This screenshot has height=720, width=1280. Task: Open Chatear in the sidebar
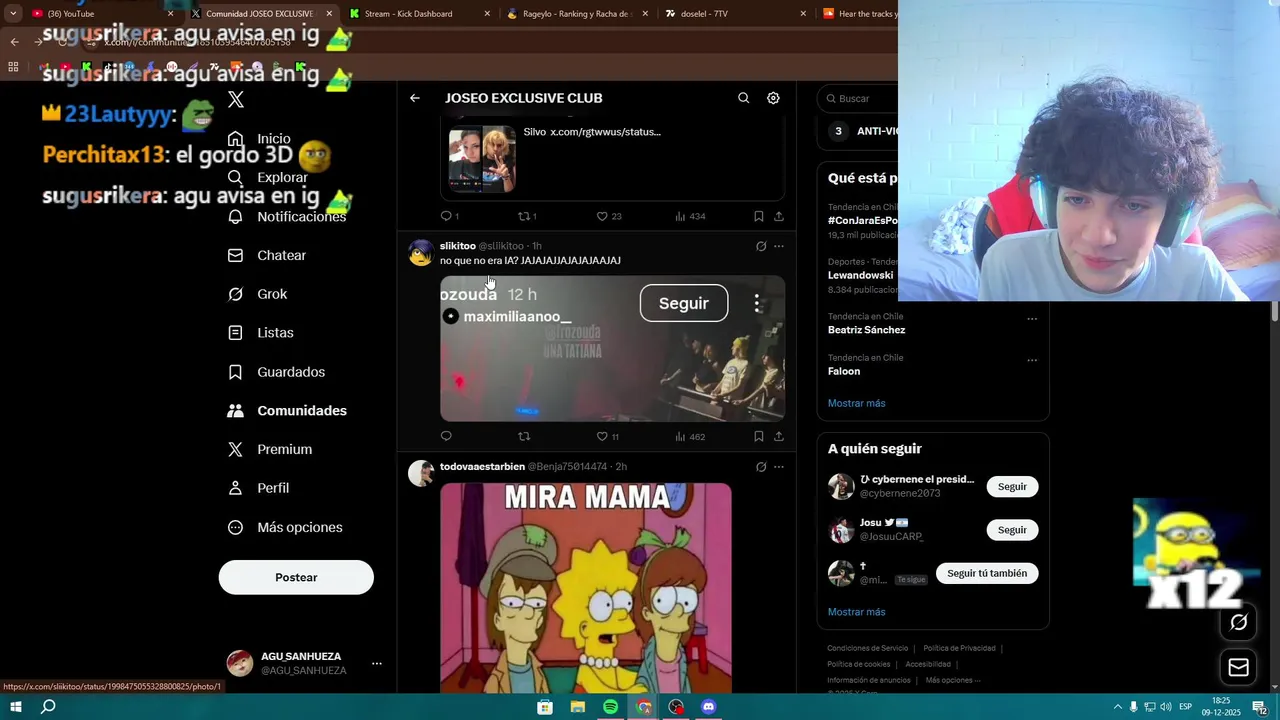click(267, 256)
